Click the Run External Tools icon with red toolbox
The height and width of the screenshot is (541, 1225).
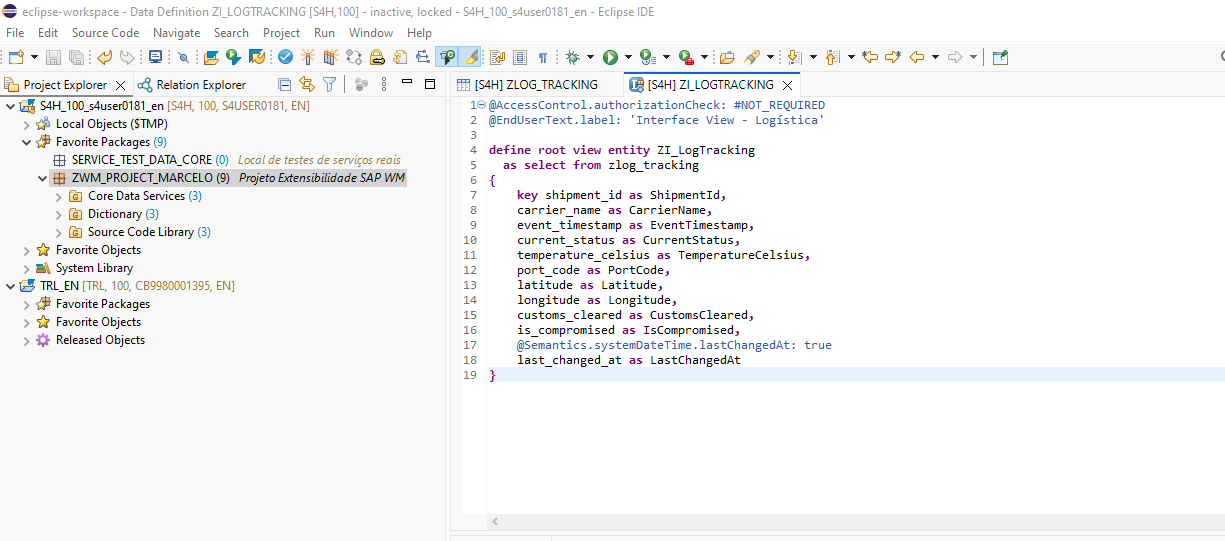pos(685,57)
